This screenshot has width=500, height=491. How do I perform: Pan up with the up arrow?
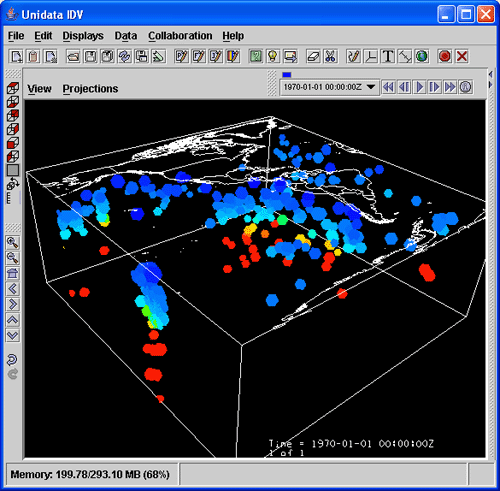point(13,320)
